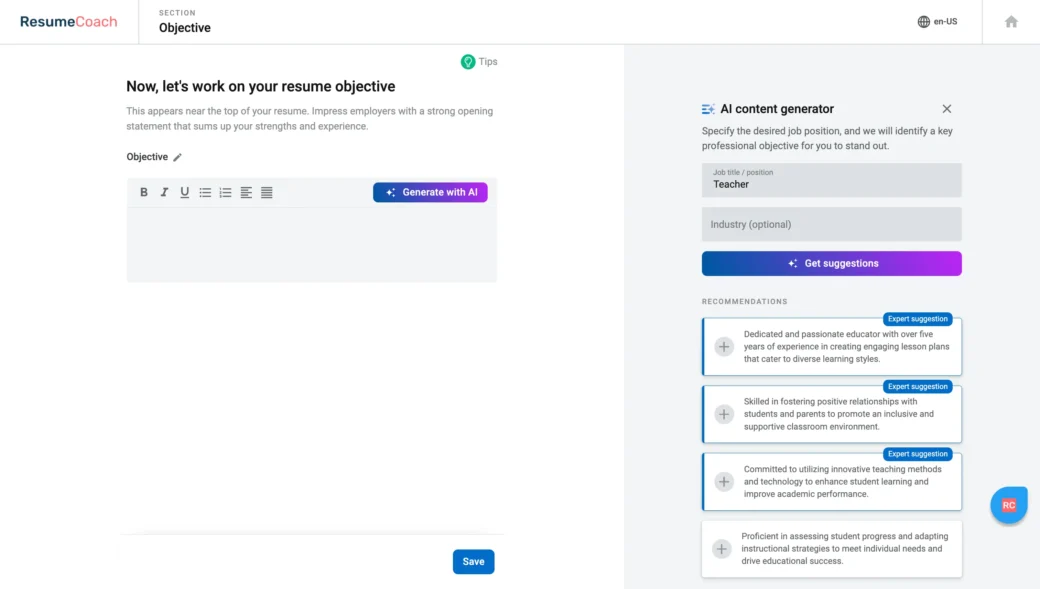Screen dimensions: 1040x589
Task: Justify the objective text
Action: 267,192
